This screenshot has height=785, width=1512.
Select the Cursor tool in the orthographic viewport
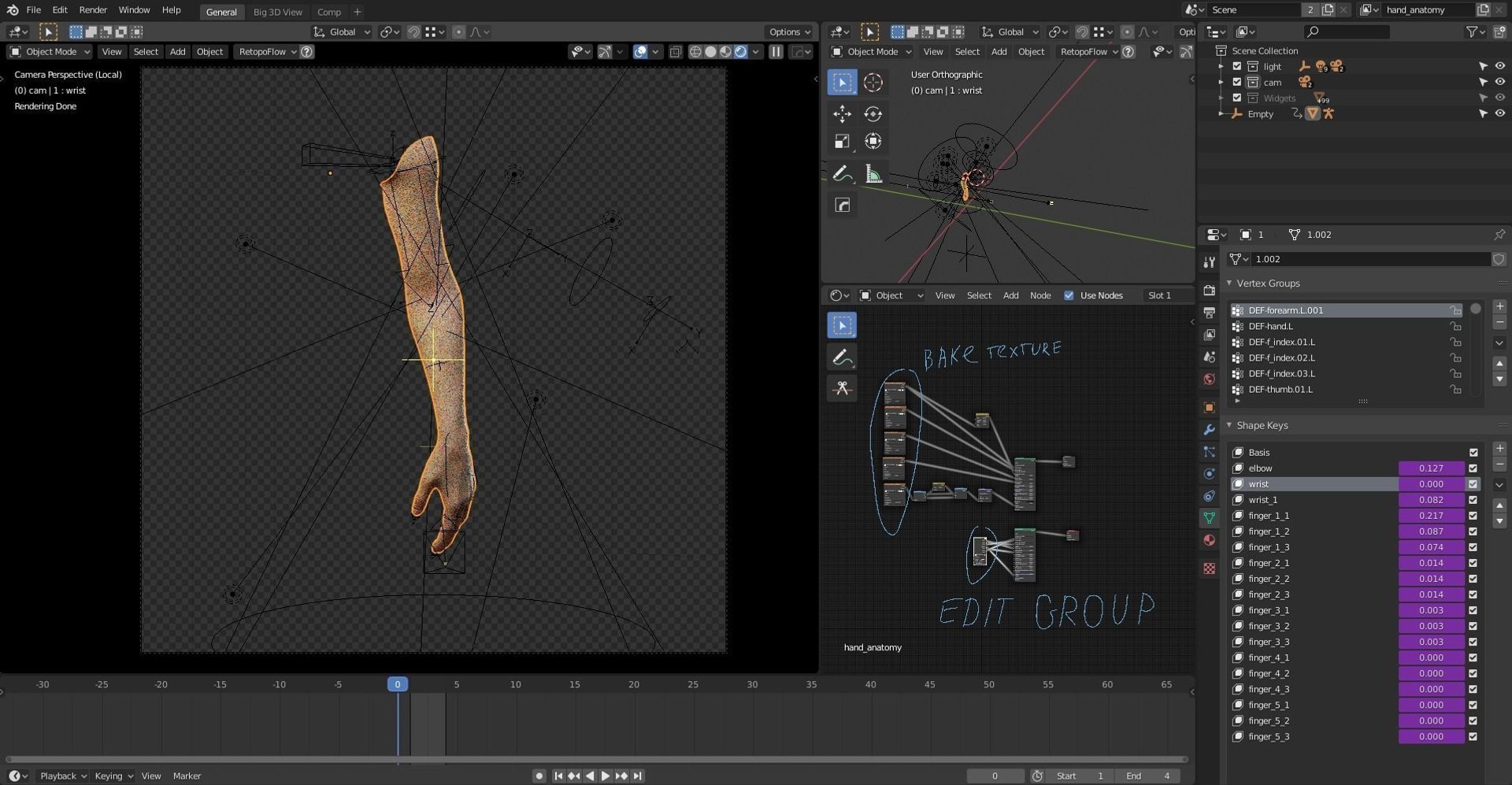coord(873,82)
